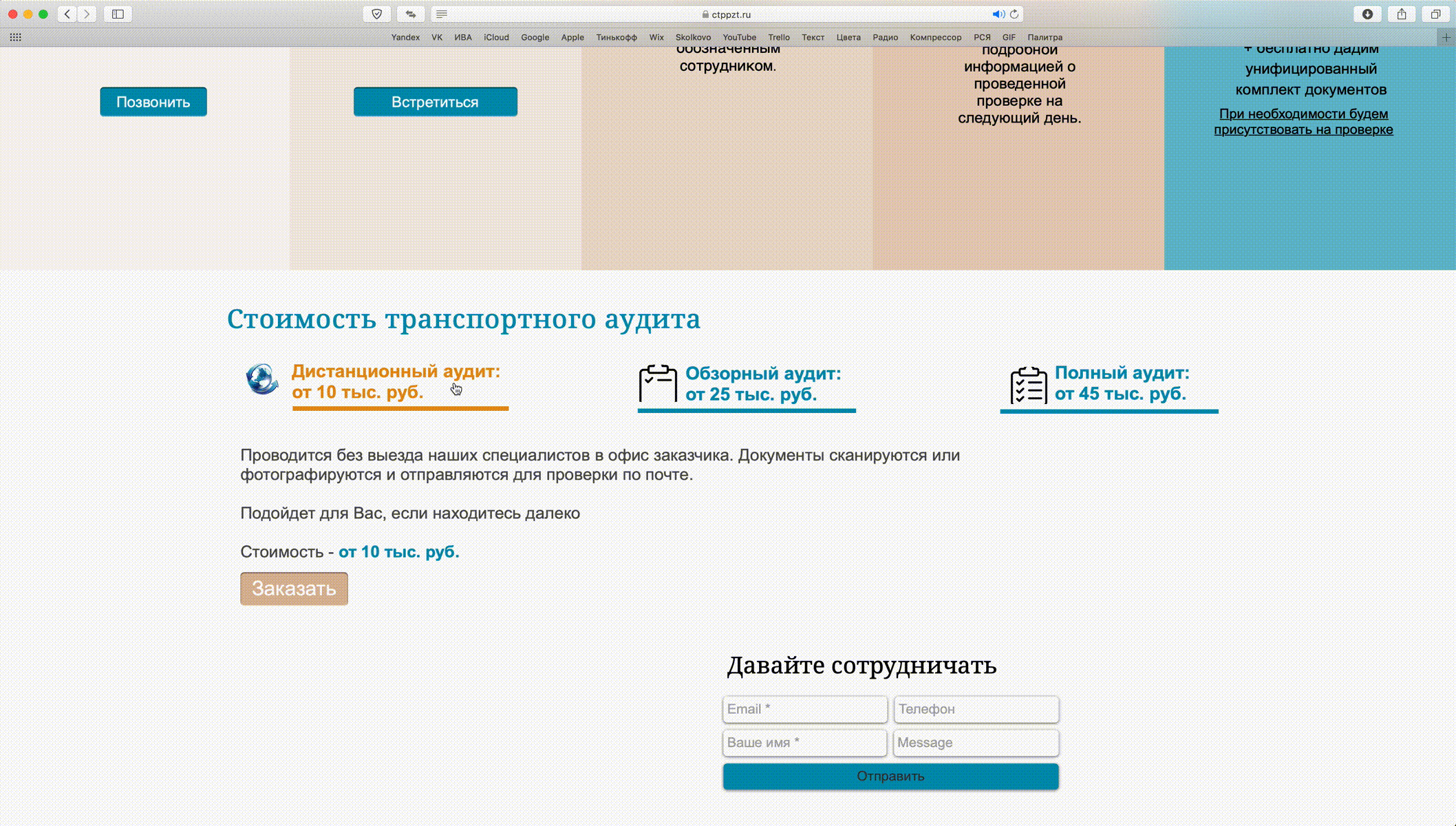Select the Полный аудит tab
The width and height of the screenshot is (1456, 826).
pos(1122,383)
